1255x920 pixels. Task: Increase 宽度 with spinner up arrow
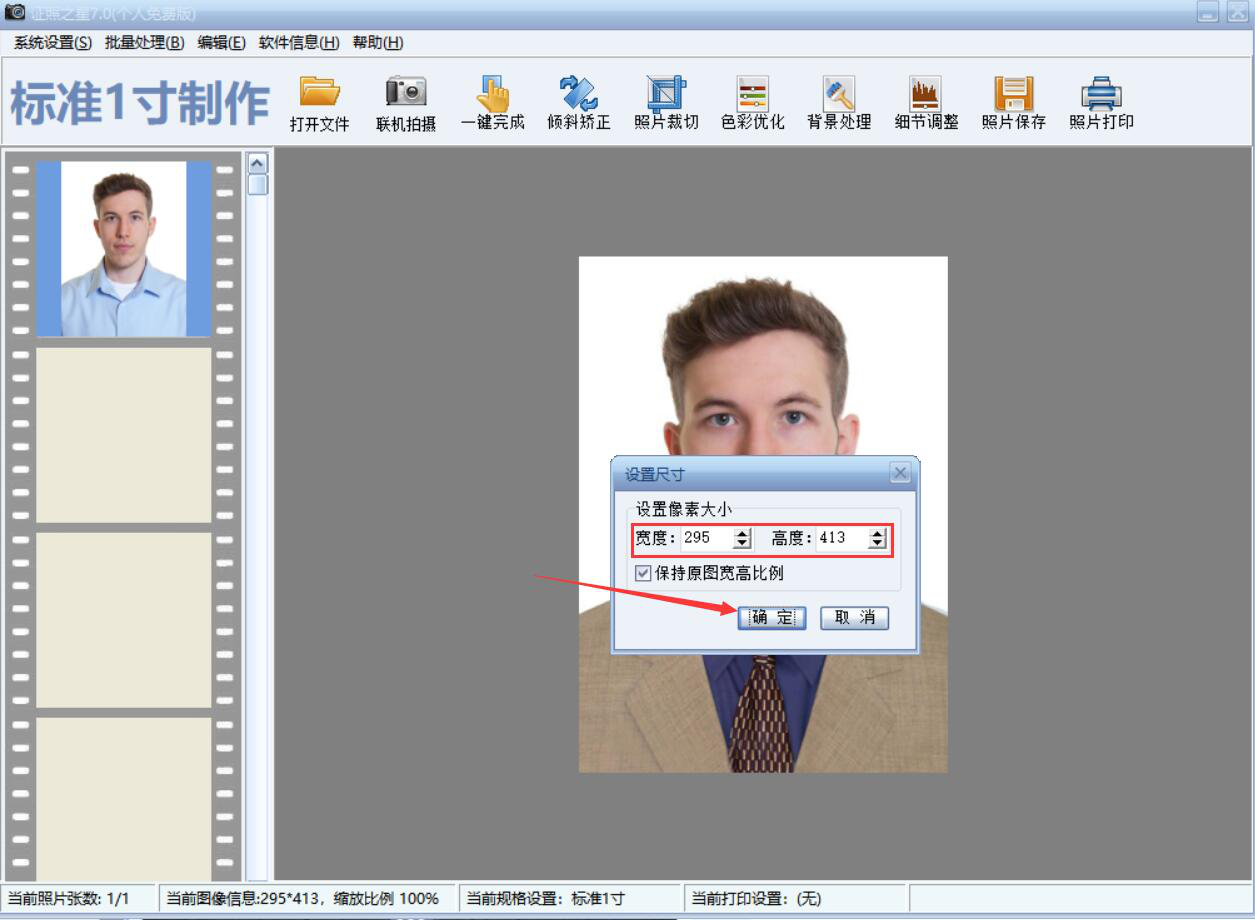[742, 533]
